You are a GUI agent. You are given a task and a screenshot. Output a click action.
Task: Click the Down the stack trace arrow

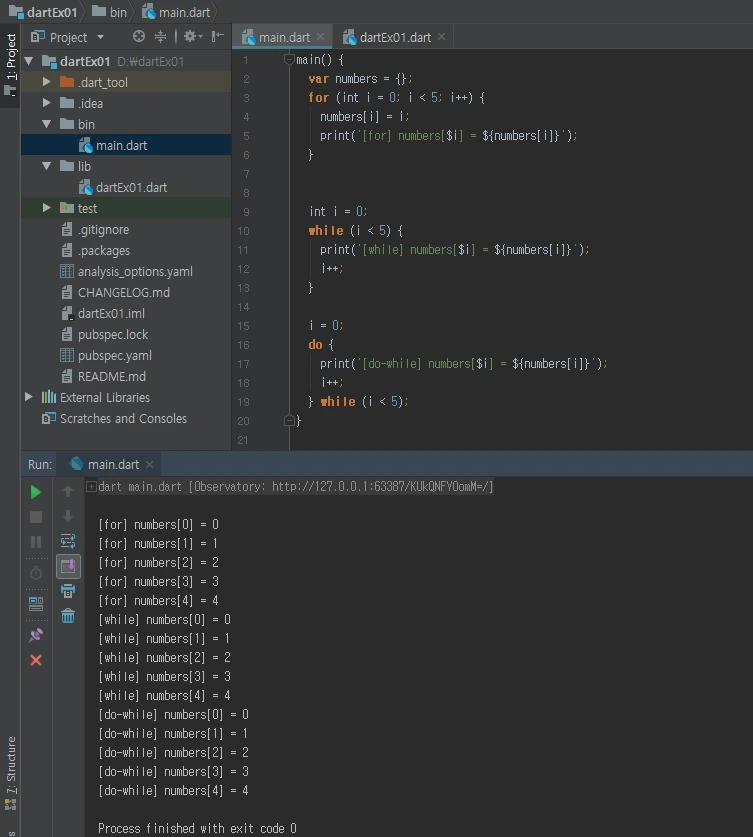68,516
